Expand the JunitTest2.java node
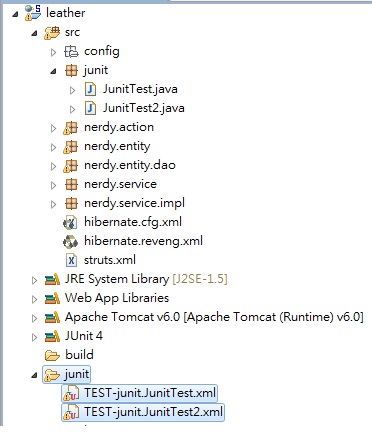Viewport: 372px width, 432px height. point(72,109)
